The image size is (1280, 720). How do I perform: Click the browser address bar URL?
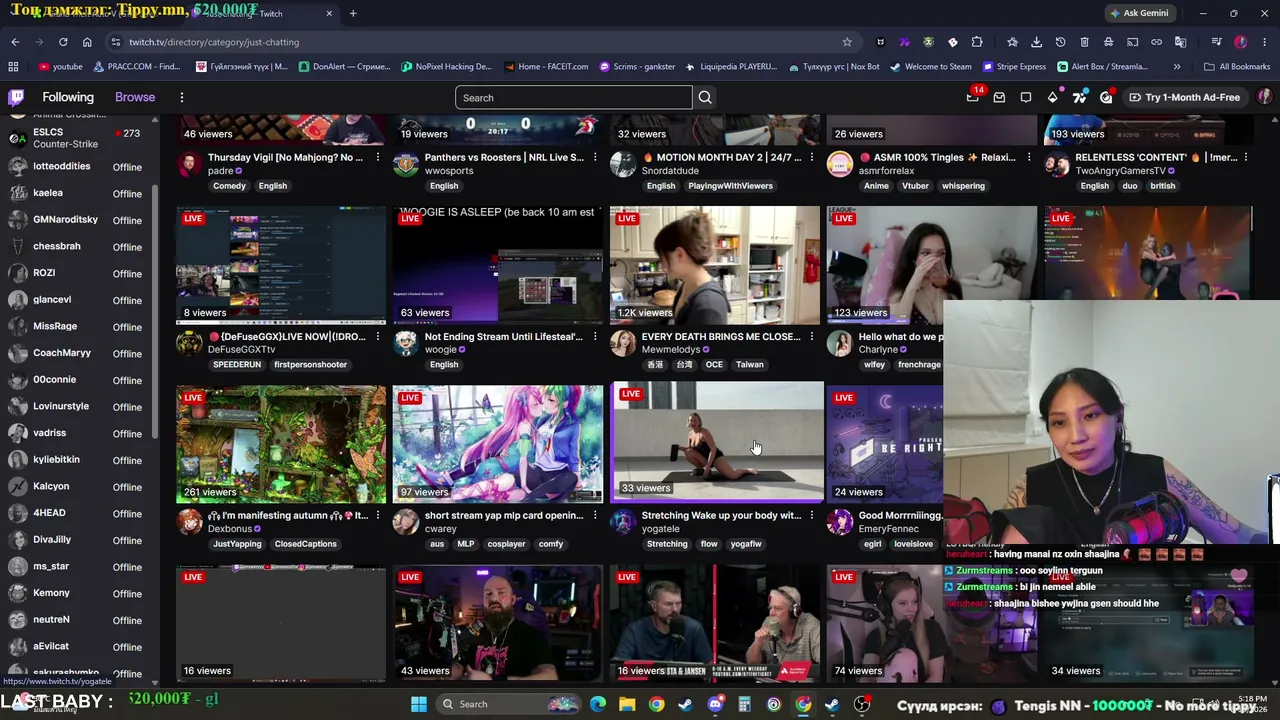coord(214,42)
